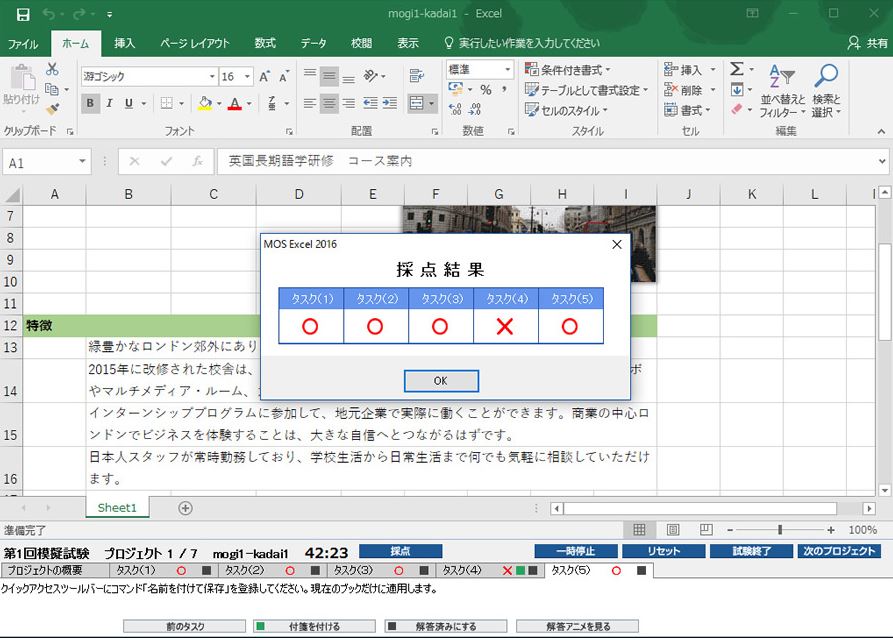Image resolution: width=893 pixels, height=640 pixels.
Task: Switch to the ページ レイアウト tab
Action: pos(195,43)
